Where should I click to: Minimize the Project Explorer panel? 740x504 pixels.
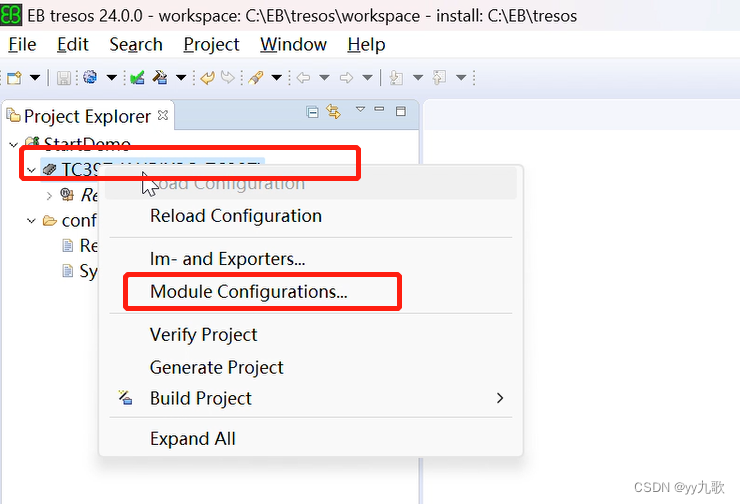(379, 109)
